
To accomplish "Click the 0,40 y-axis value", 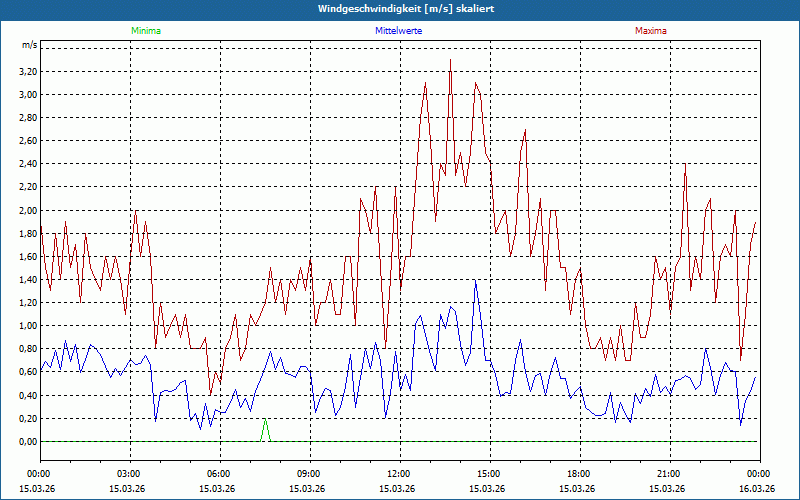I will pyautogui.click(x=28, y=395).
